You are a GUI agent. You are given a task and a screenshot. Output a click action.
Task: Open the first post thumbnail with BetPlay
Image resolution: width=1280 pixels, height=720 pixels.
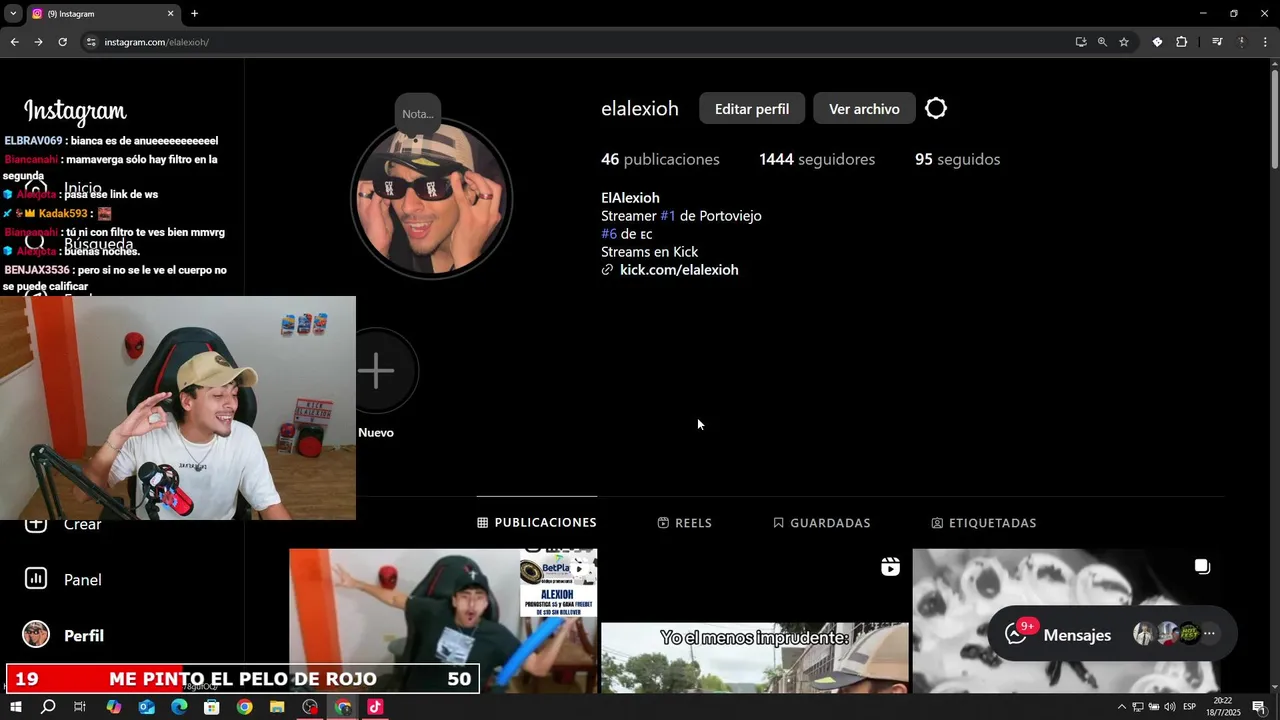[x=443, y=620]
